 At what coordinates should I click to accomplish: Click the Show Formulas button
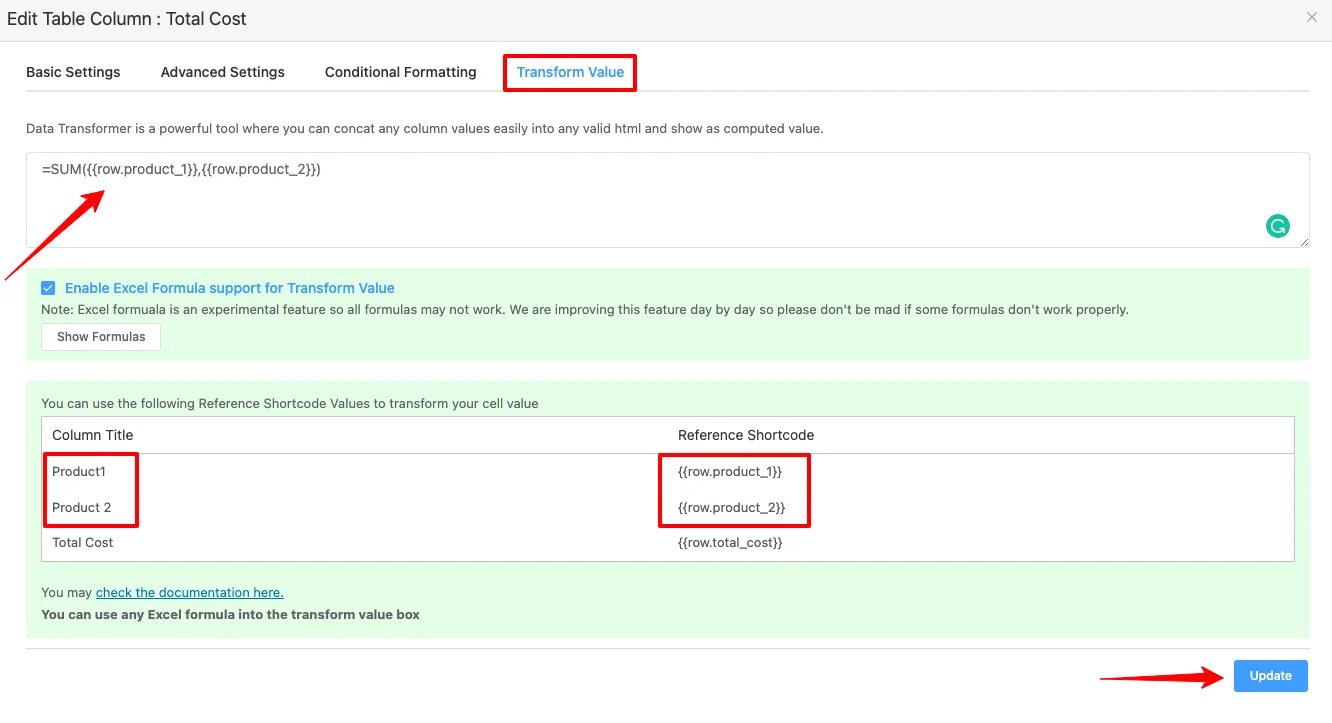(101, 337)
